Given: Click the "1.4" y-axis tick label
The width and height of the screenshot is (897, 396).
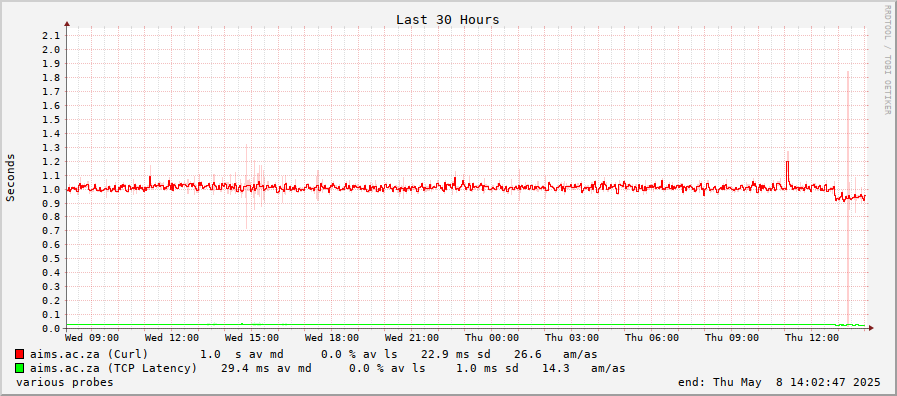Looking at the screenshot, I should coord(50,133).
